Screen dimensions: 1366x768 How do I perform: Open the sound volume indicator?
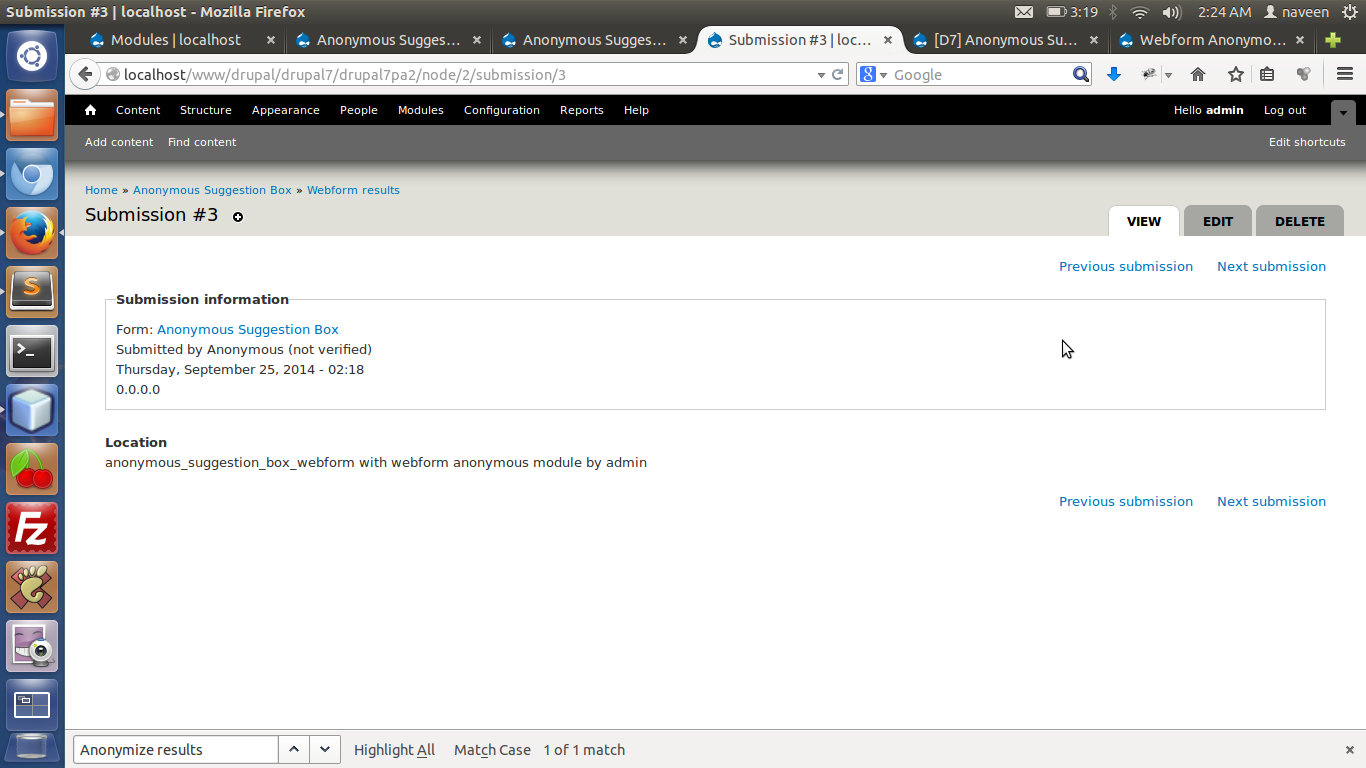1172,12
